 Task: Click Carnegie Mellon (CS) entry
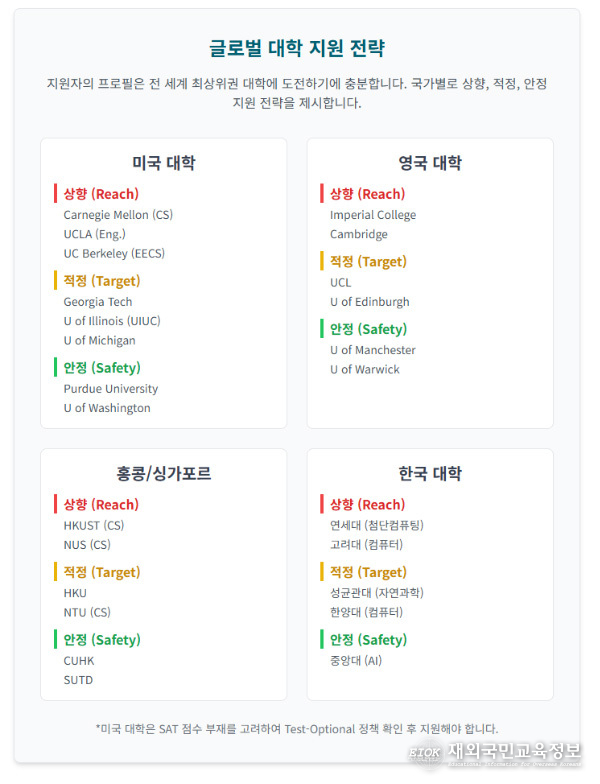point(118,215)
